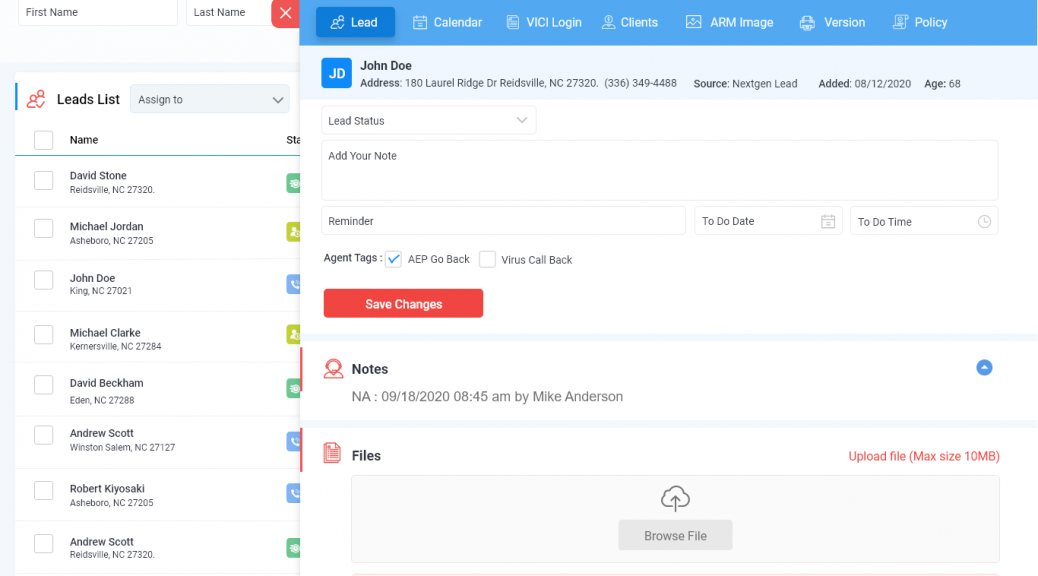The image size is (1038, 576).
Task: Click Michael Jordan's status icon
Action: pyautogui.click(x=293, y=232)
